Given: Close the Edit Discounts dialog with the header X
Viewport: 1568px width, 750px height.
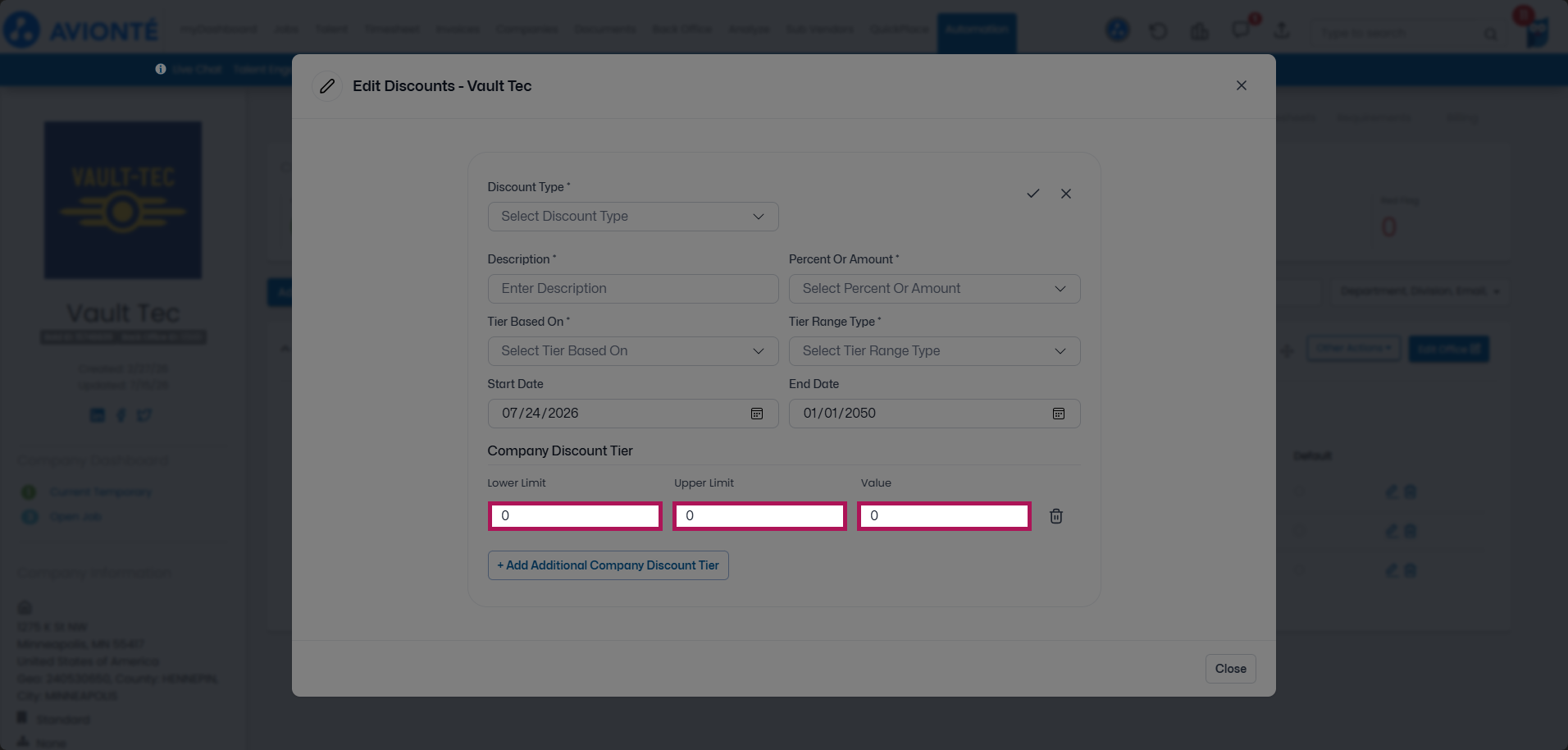Looking at the screenshot, I should (1242, 85).
